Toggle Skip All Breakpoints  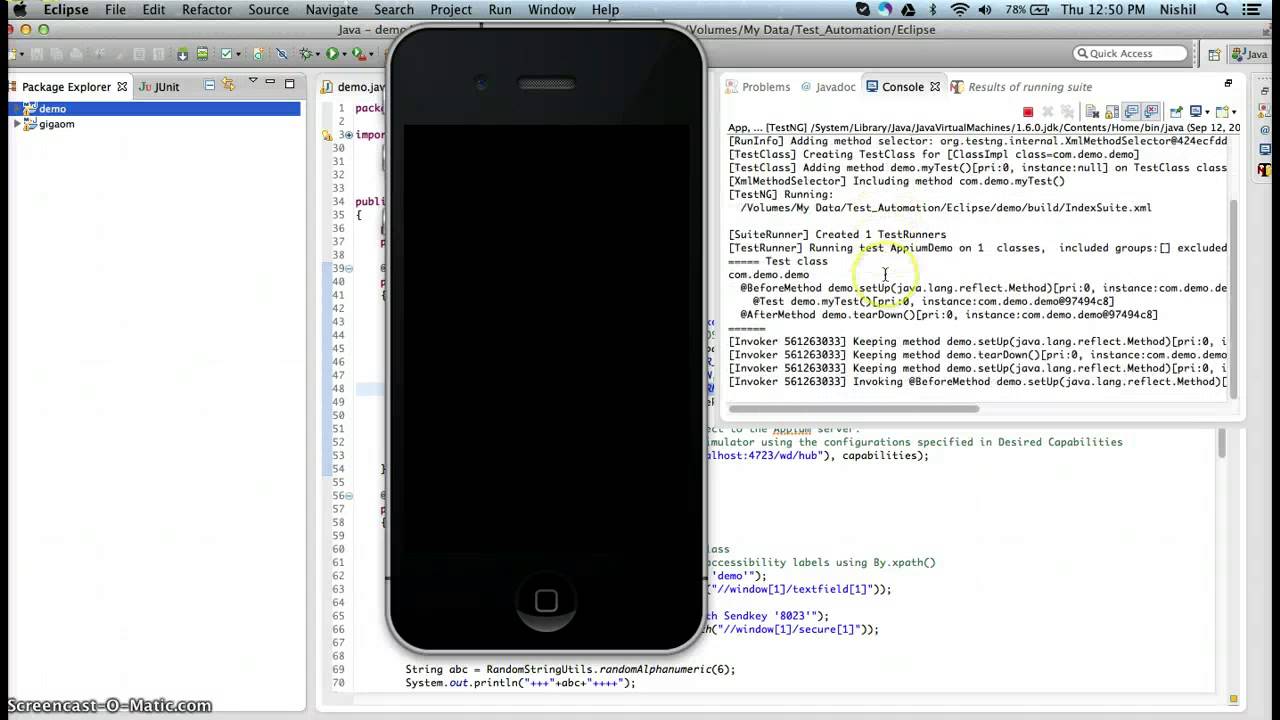(282, 54)
